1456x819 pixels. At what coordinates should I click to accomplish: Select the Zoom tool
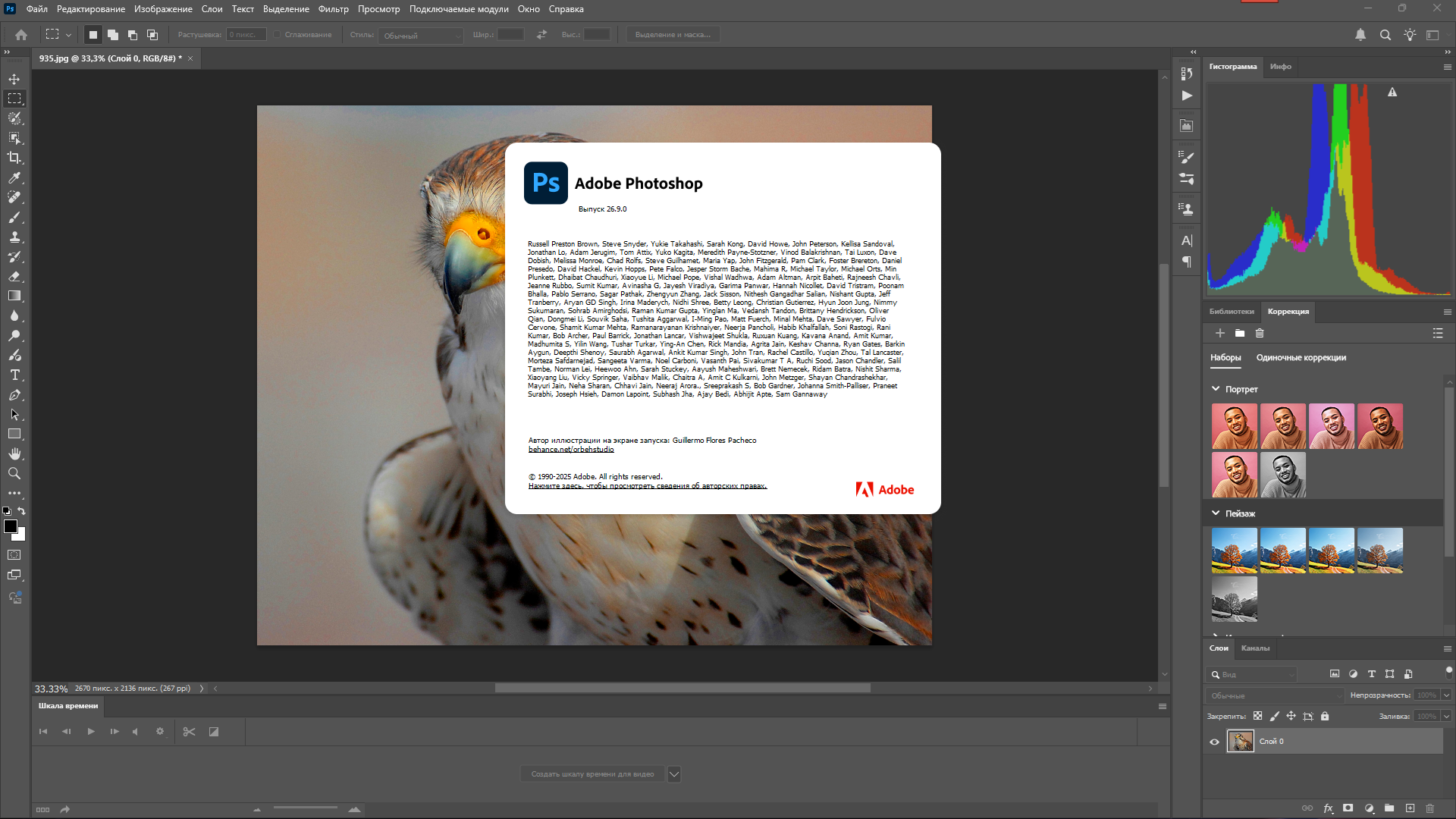point(14,473)
